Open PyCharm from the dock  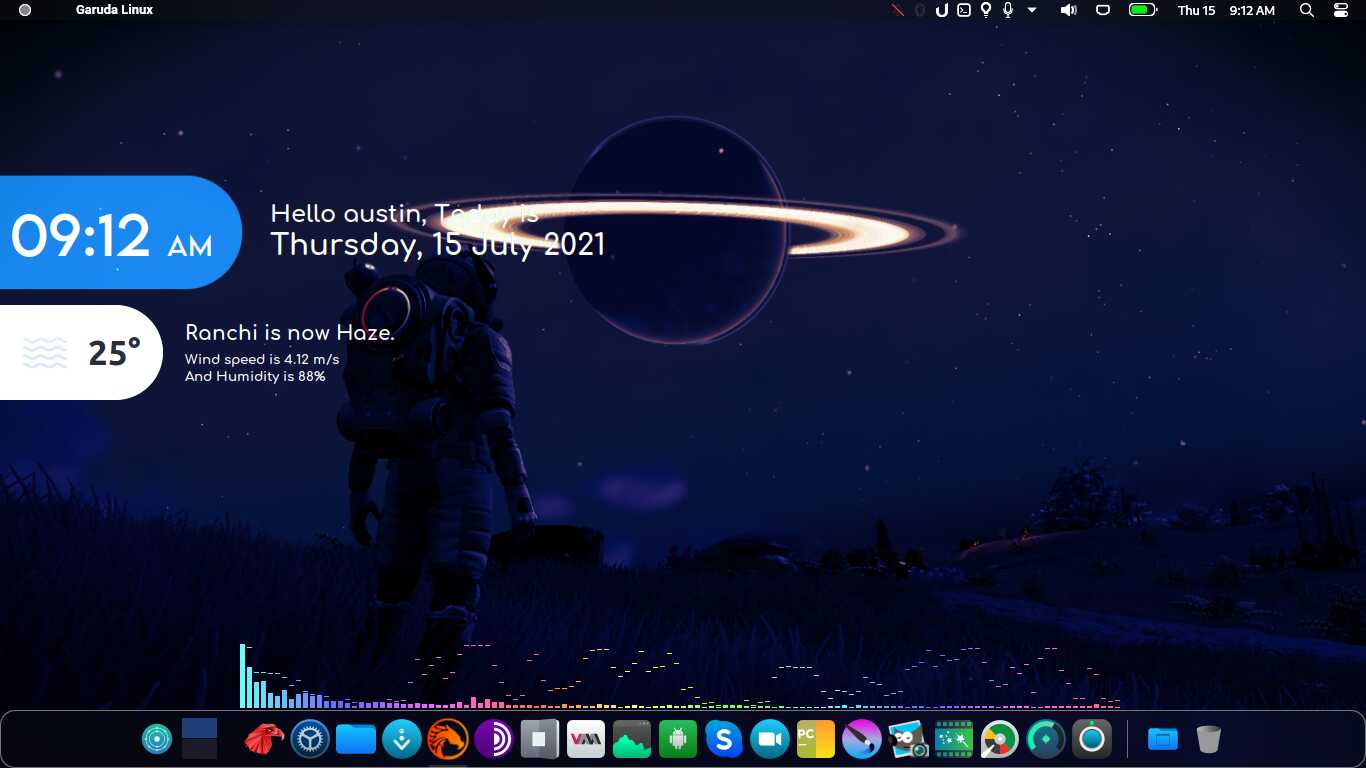[x=816, y=739]
